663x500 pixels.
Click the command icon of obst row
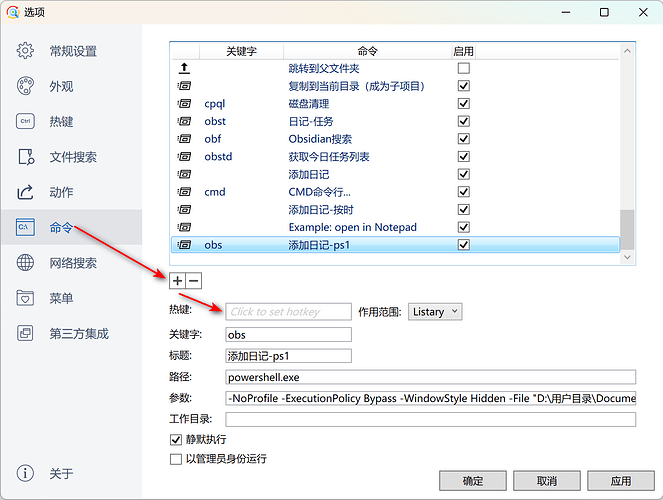184,121
